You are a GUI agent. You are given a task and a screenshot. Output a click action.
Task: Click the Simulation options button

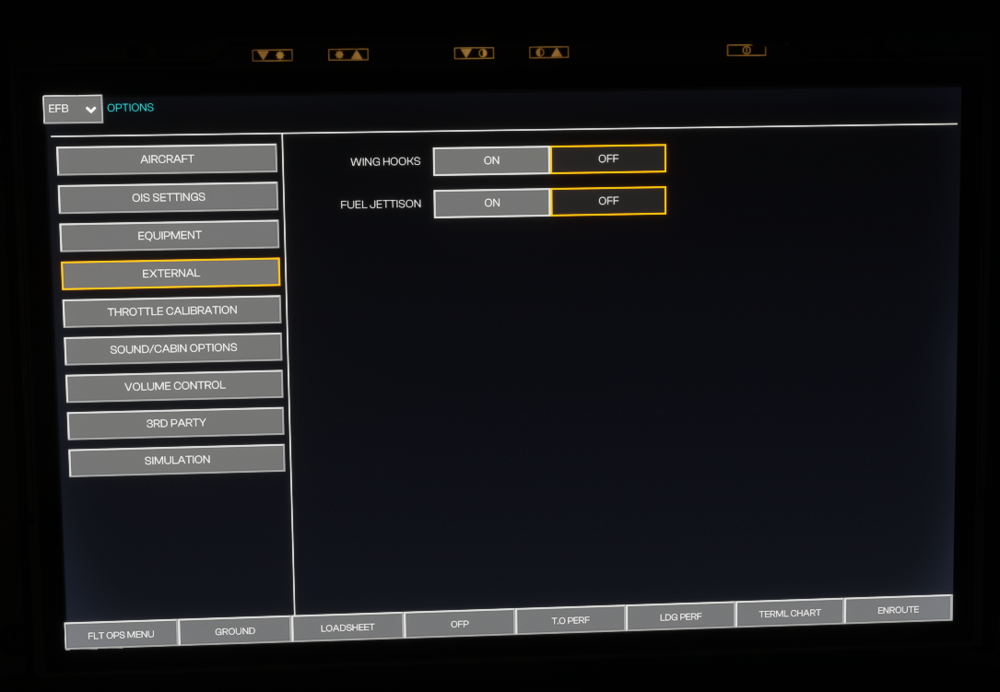click(177, 460)
